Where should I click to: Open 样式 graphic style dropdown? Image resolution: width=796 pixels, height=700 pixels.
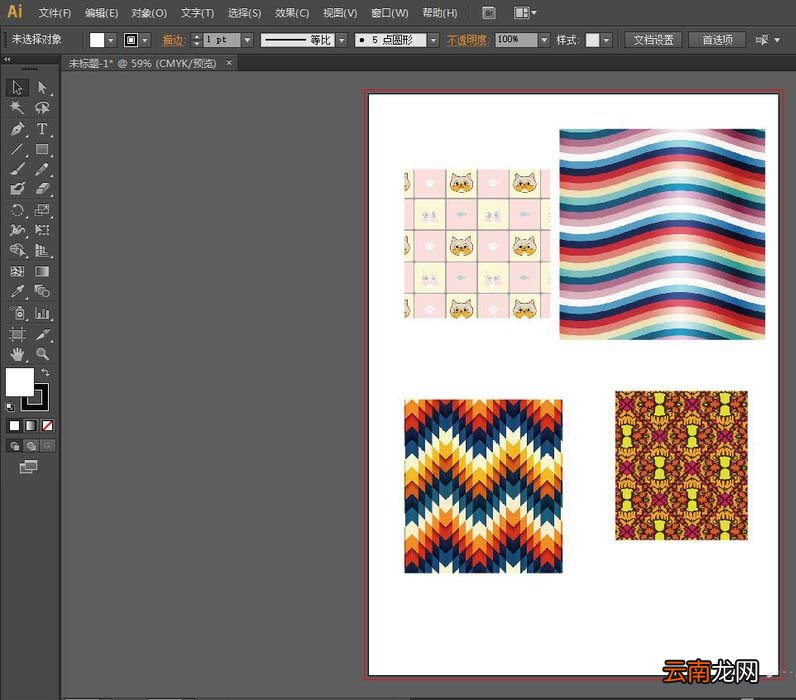[x=606, y=40]
